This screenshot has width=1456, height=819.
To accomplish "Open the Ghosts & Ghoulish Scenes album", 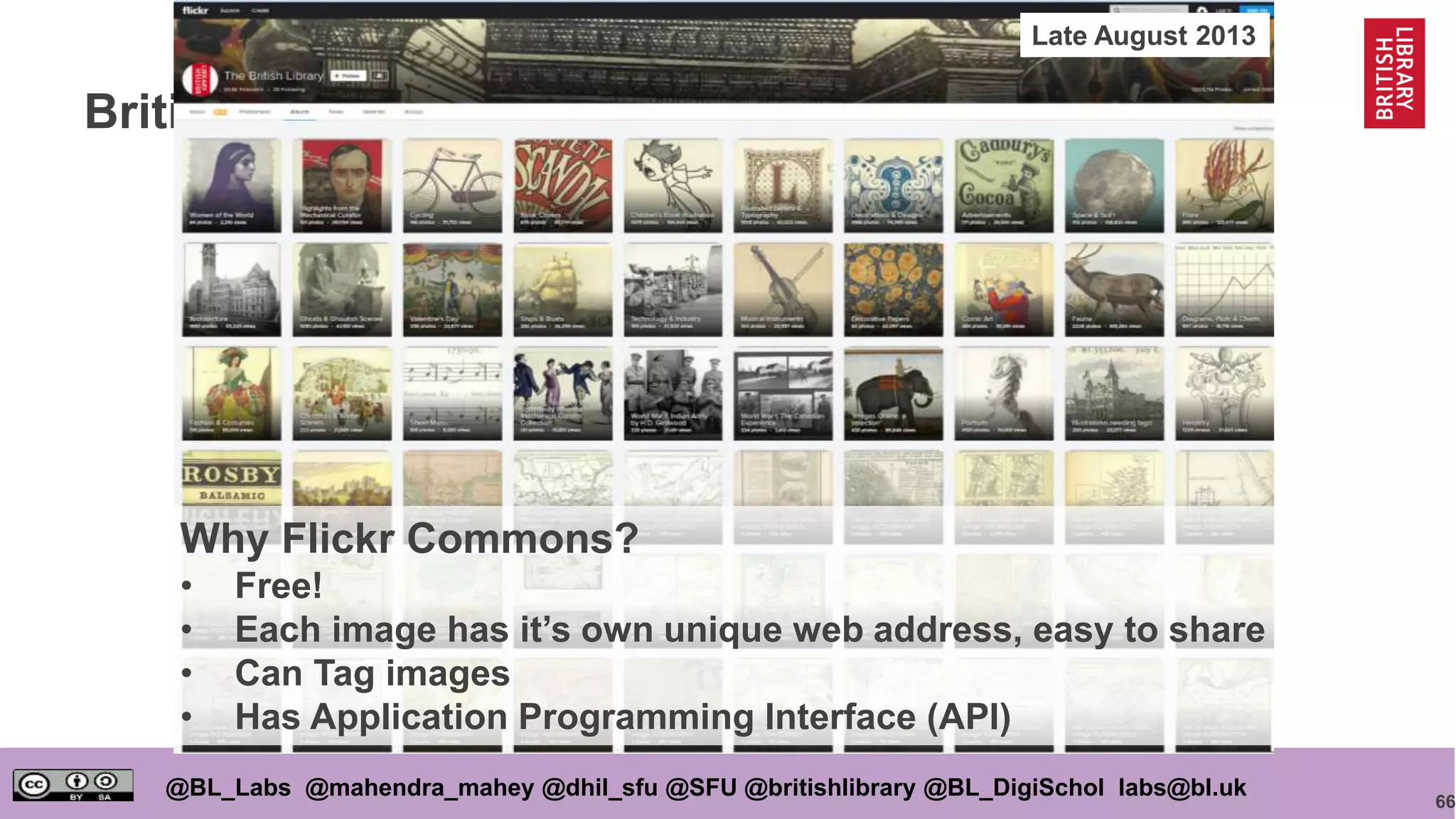I will click(x=342, y=289).
